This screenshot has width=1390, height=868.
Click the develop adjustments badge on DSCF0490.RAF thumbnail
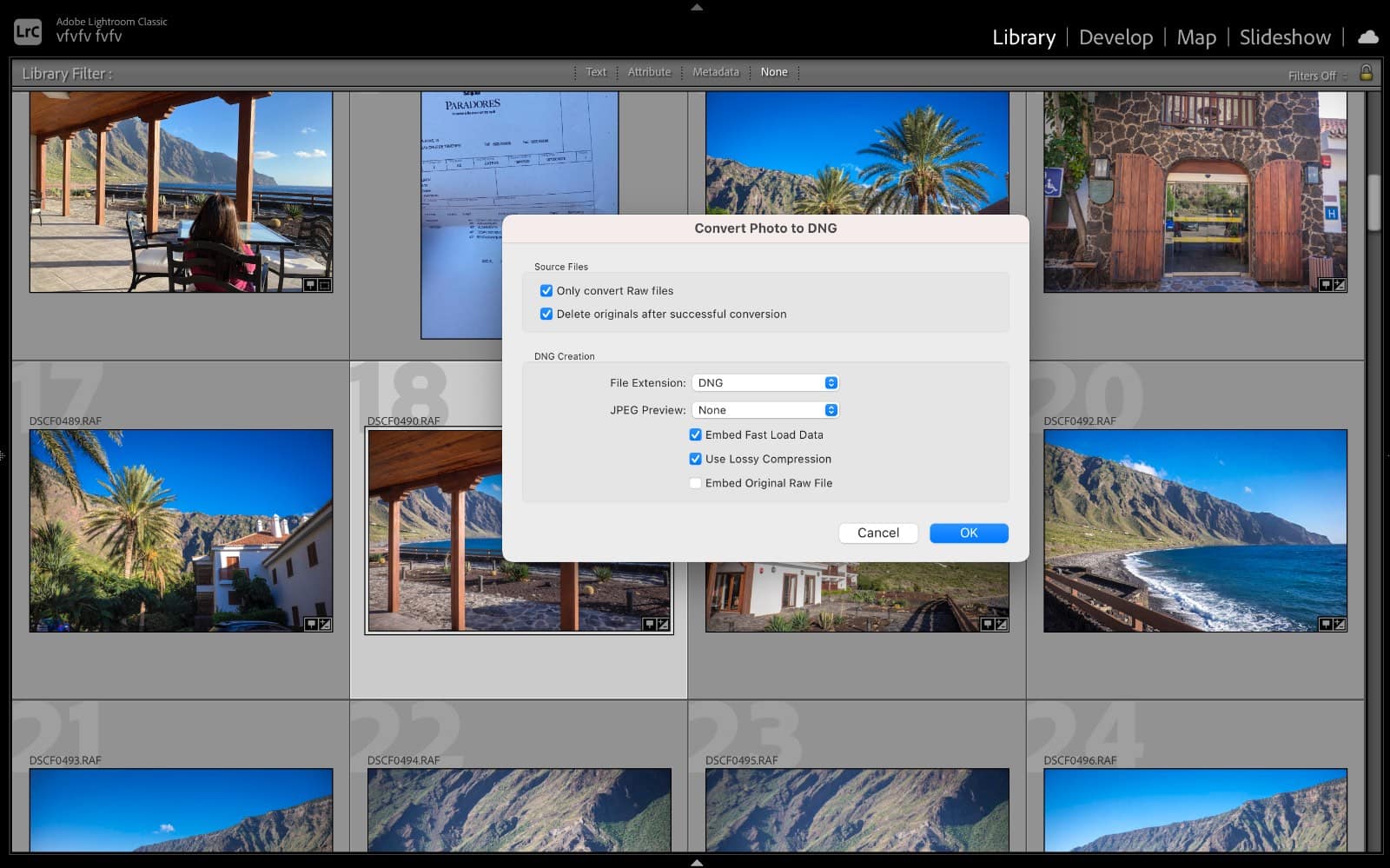[x=663, y=624]
